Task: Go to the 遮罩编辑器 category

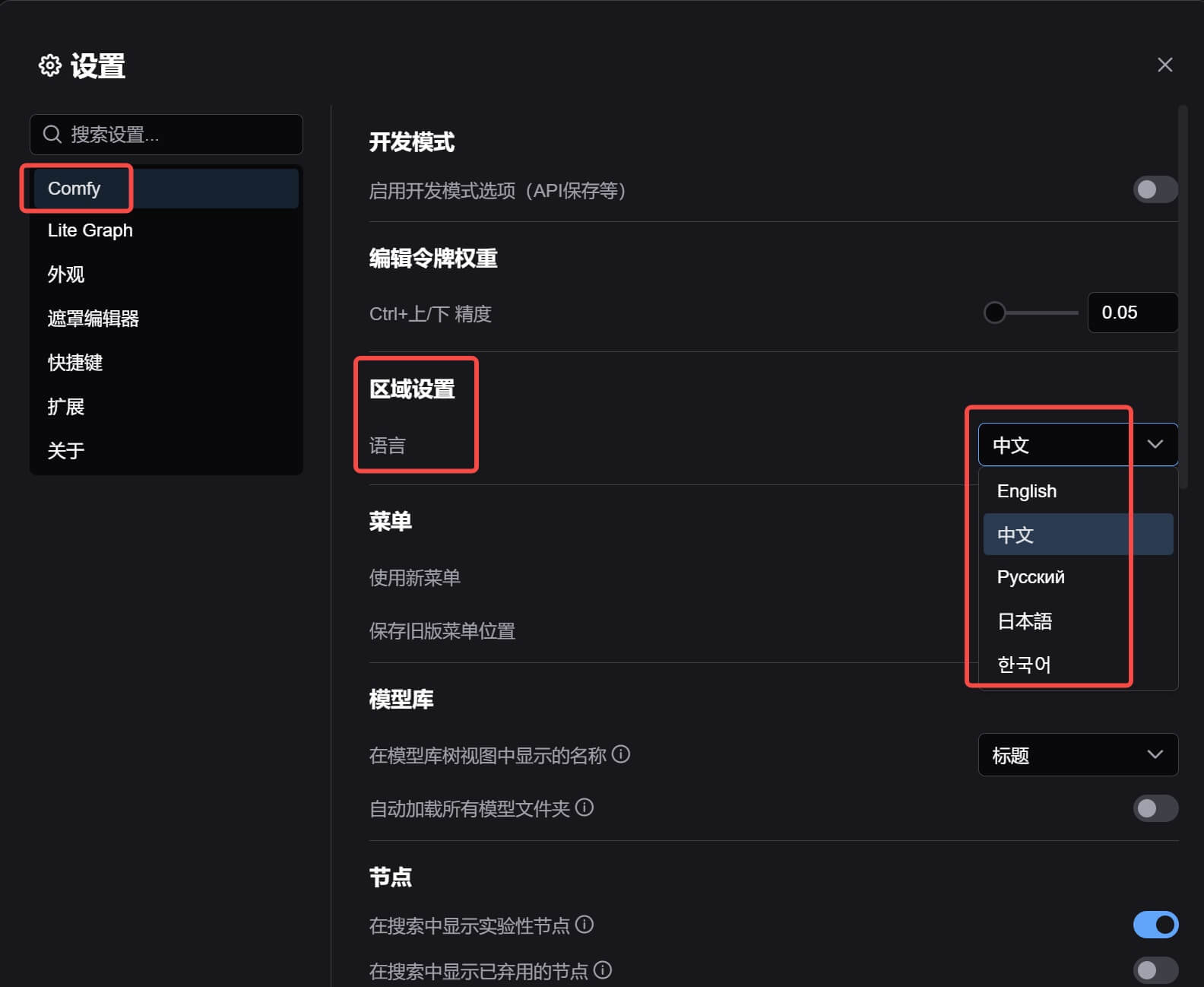Action: point(166,319)
